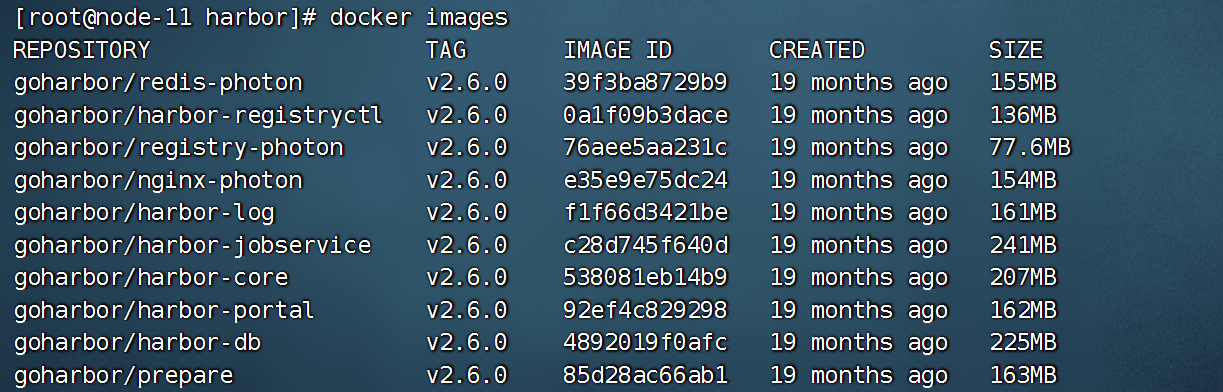Click the 161MB size value
The height and width of the screenshot is (392, 1223).
(x=1023, y=213)
